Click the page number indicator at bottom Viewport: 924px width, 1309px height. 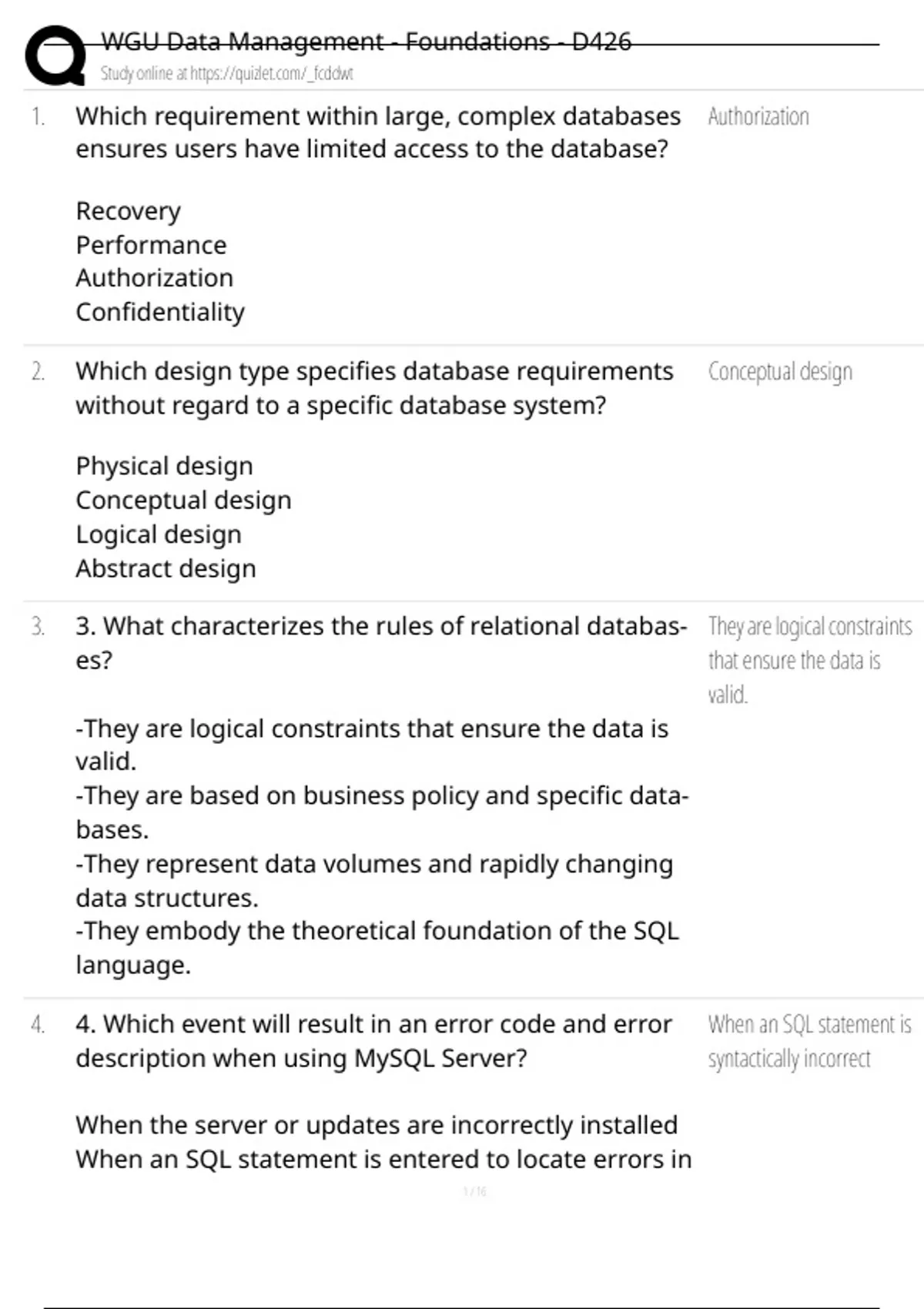coord(474,1192)
